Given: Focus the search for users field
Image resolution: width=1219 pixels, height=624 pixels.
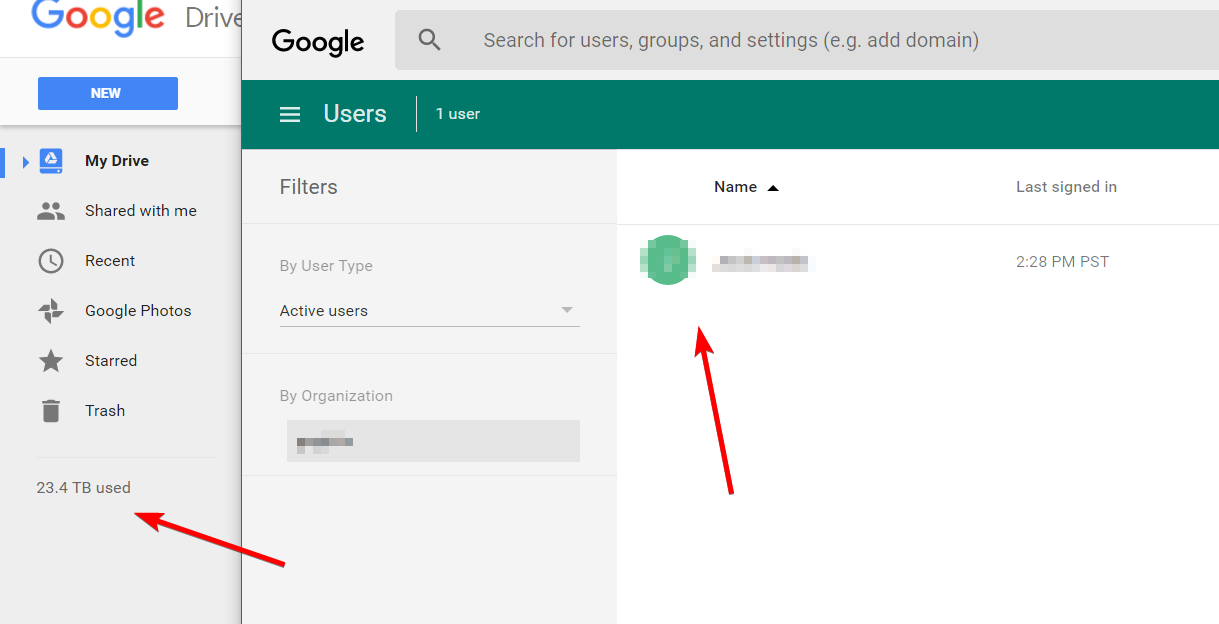Looking at the screenshot, I should point(807,40).
